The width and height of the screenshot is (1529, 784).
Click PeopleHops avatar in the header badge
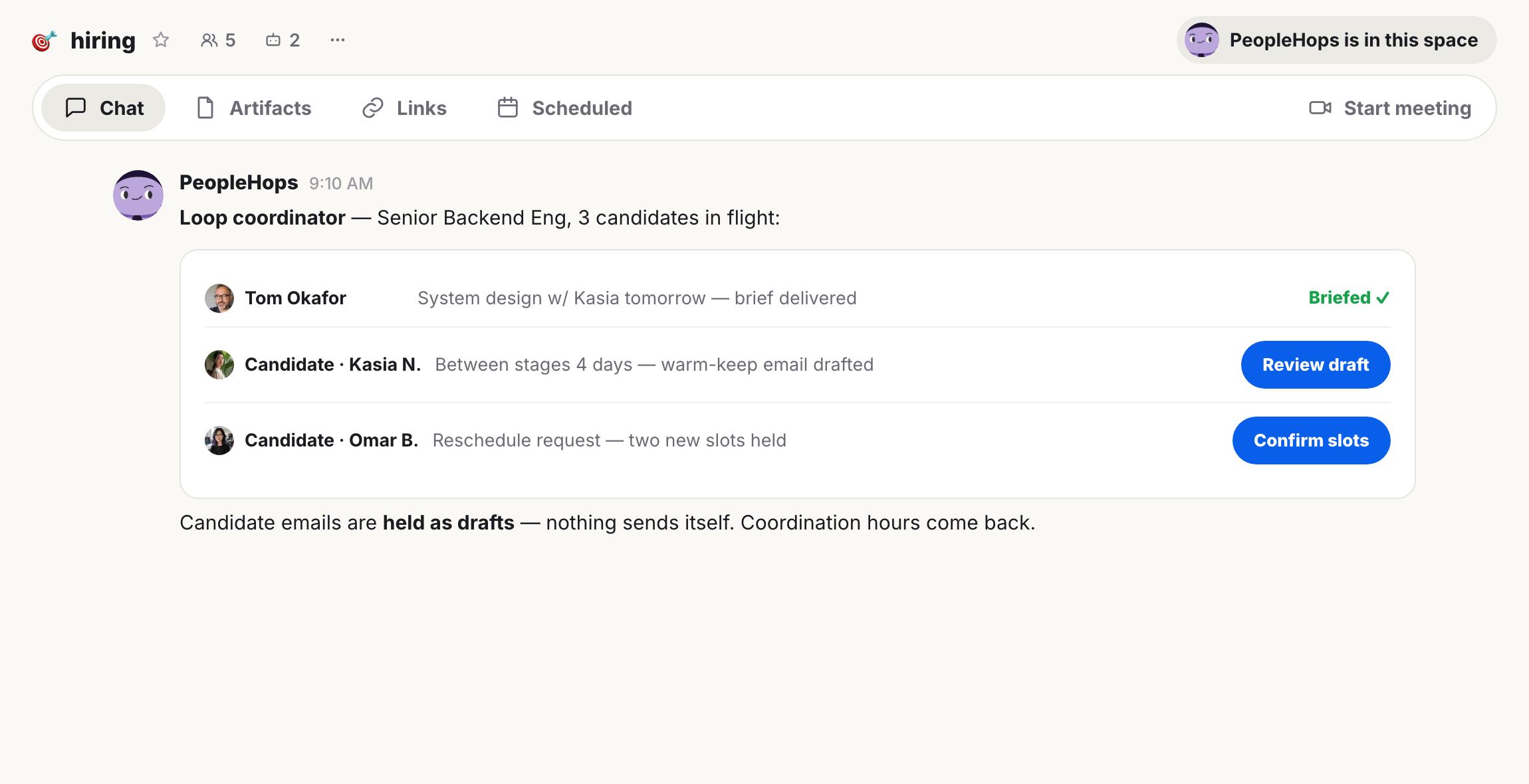(1201, 40)
